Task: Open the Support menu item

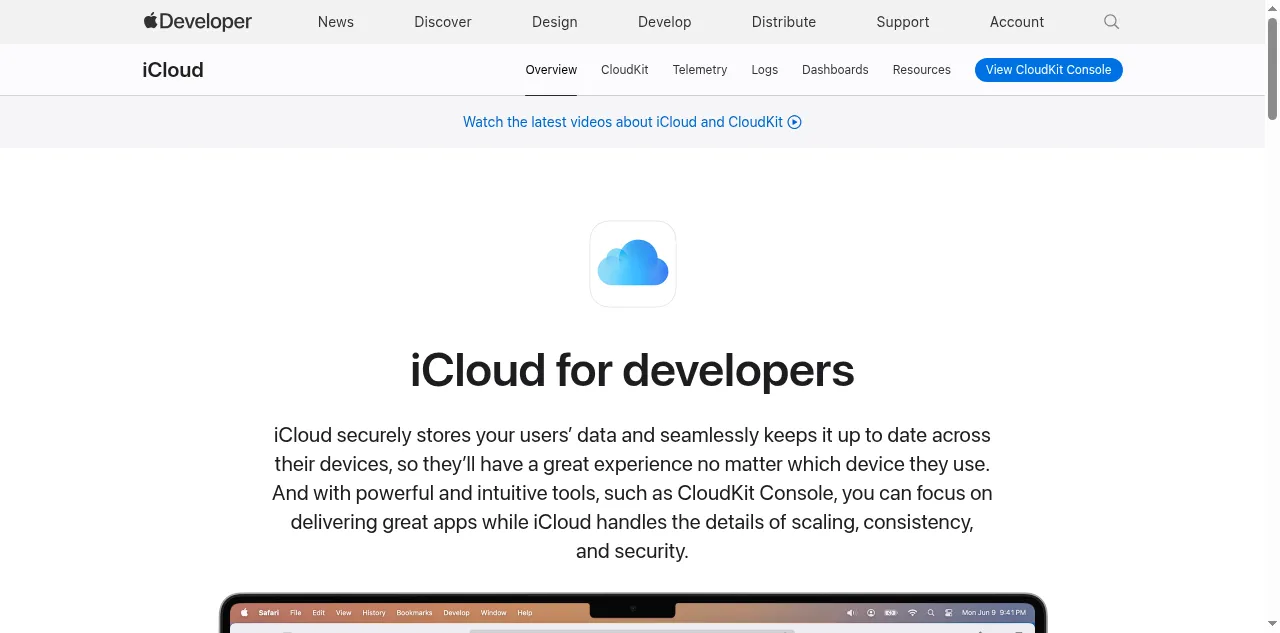Action: click(903, 22)
